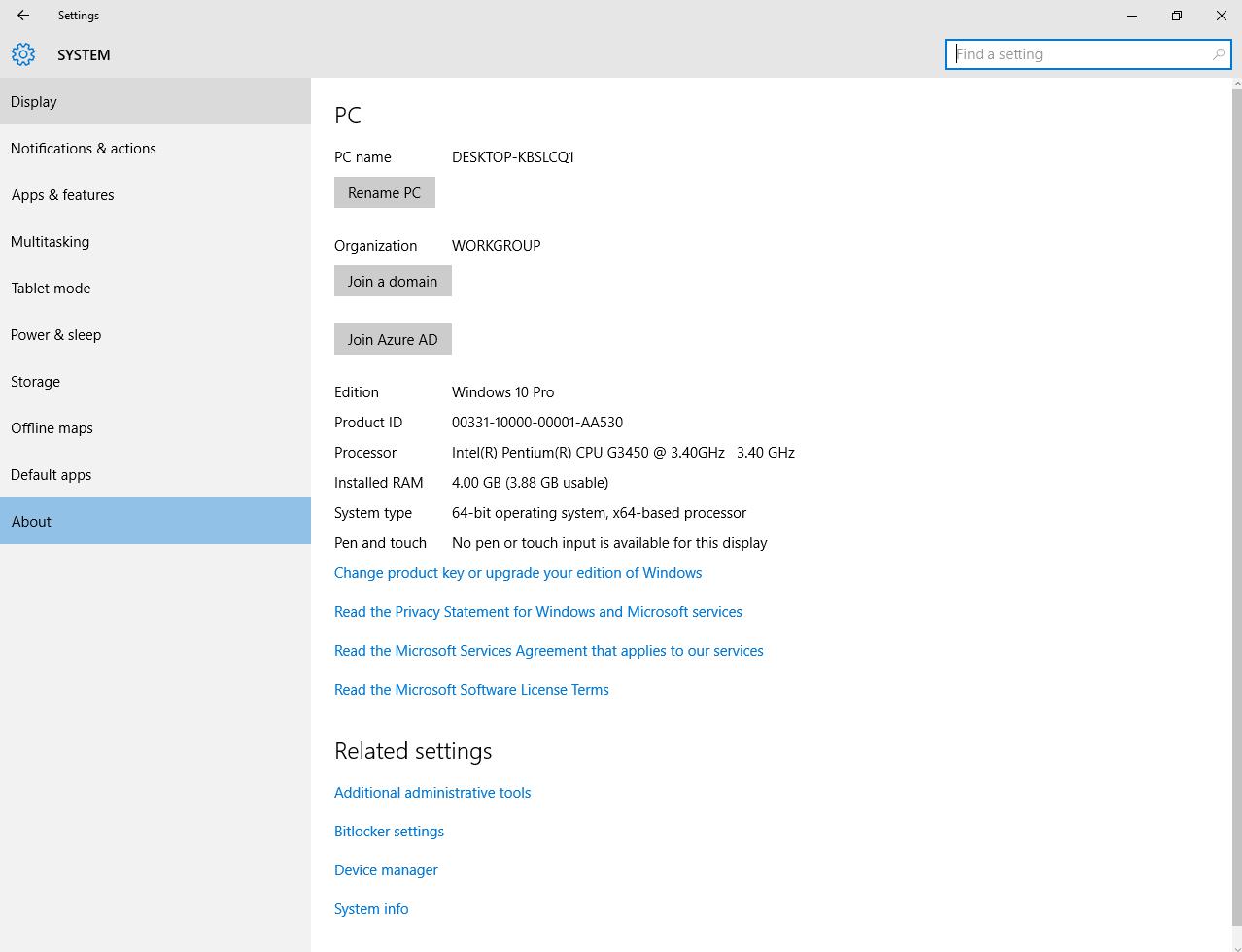Go to Offline maps
The height and width of the screenshot is (952, 1242).
click(155, 427)
